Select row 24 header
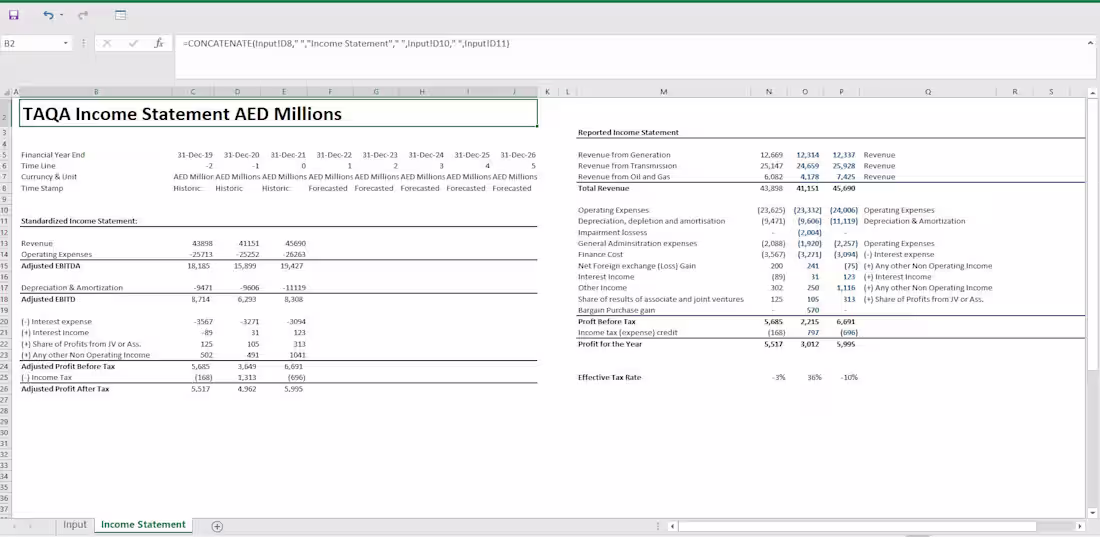1100x537 pixels. [x=4, y=366]
